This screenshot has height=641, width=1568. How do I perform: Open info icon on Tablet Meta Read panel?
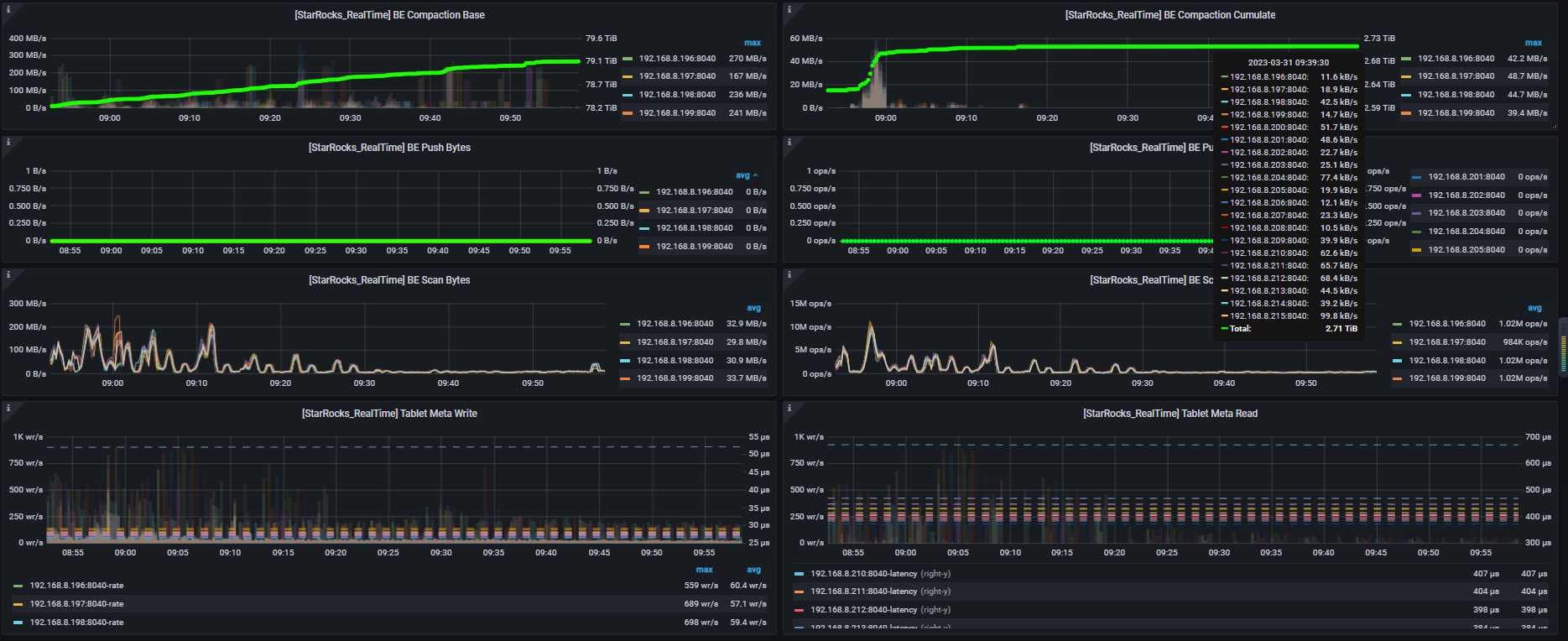(x=789, y=408)
